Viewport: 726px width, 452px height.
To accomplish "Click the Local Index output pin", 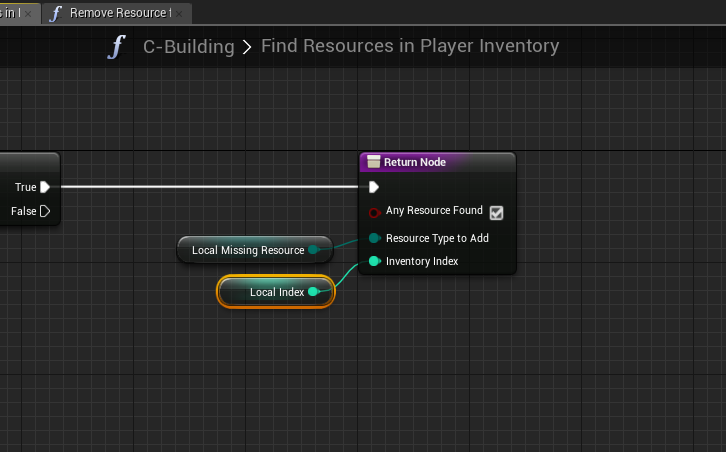I will (313, 292).
